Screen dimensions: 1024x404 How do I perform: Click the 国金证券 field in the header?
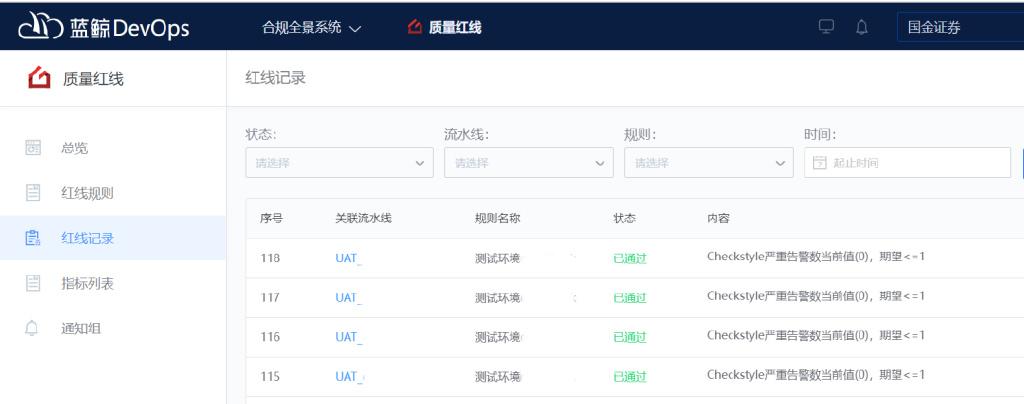(960, 27)
